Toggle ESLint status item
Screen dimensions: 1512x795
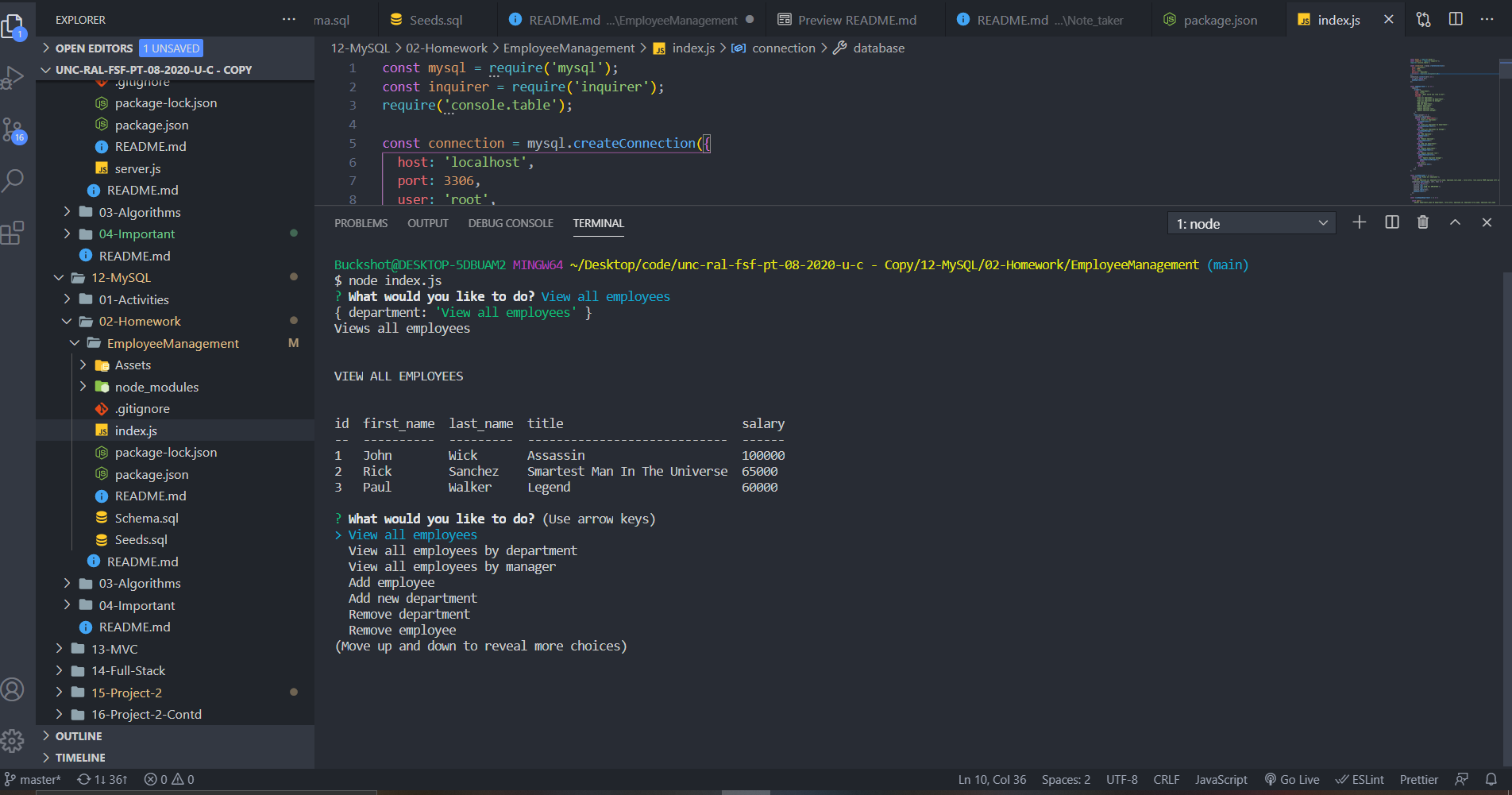(x=1360, y=780)
